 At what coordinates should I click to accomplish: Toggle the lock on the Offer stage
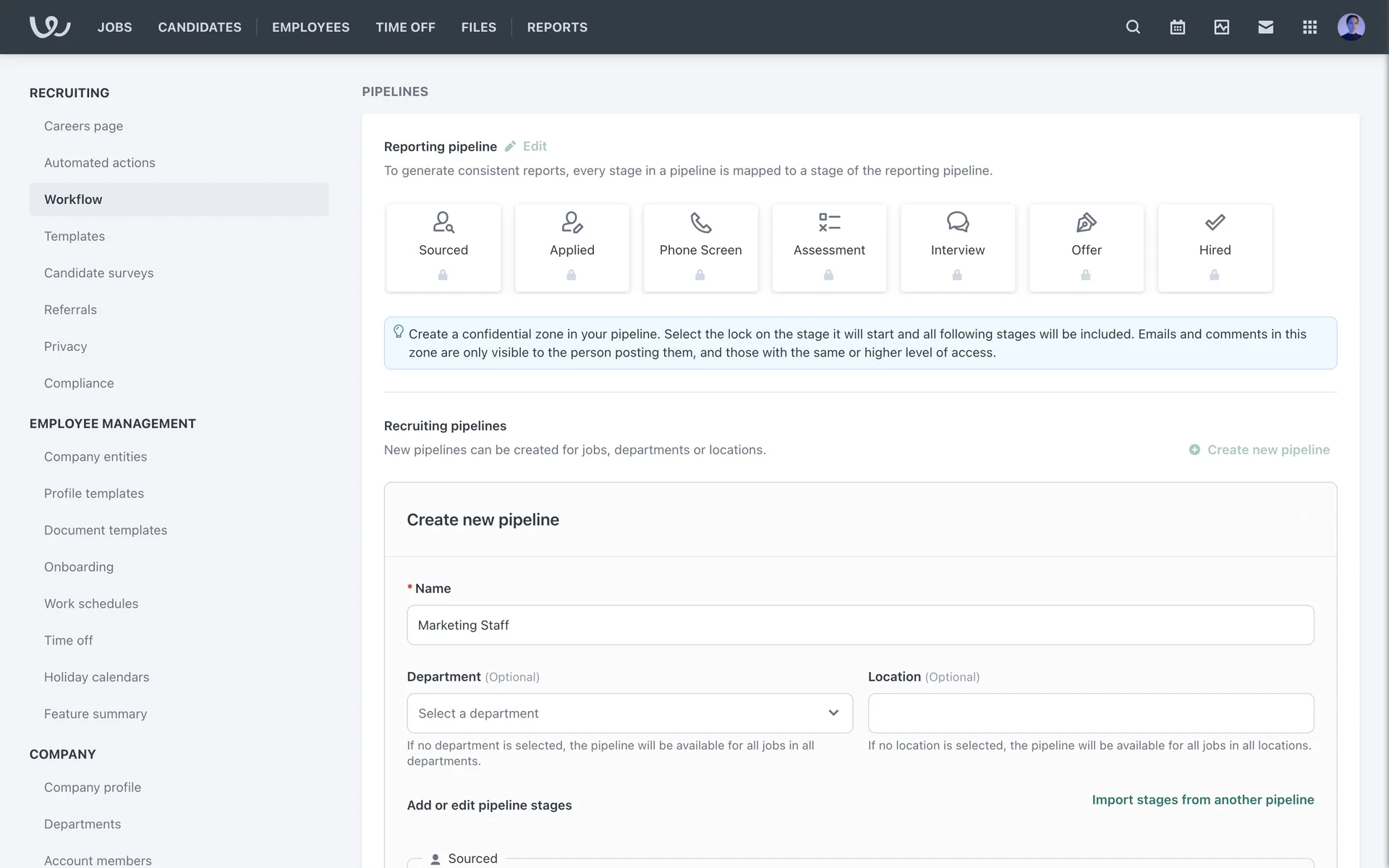[1085, 275]
